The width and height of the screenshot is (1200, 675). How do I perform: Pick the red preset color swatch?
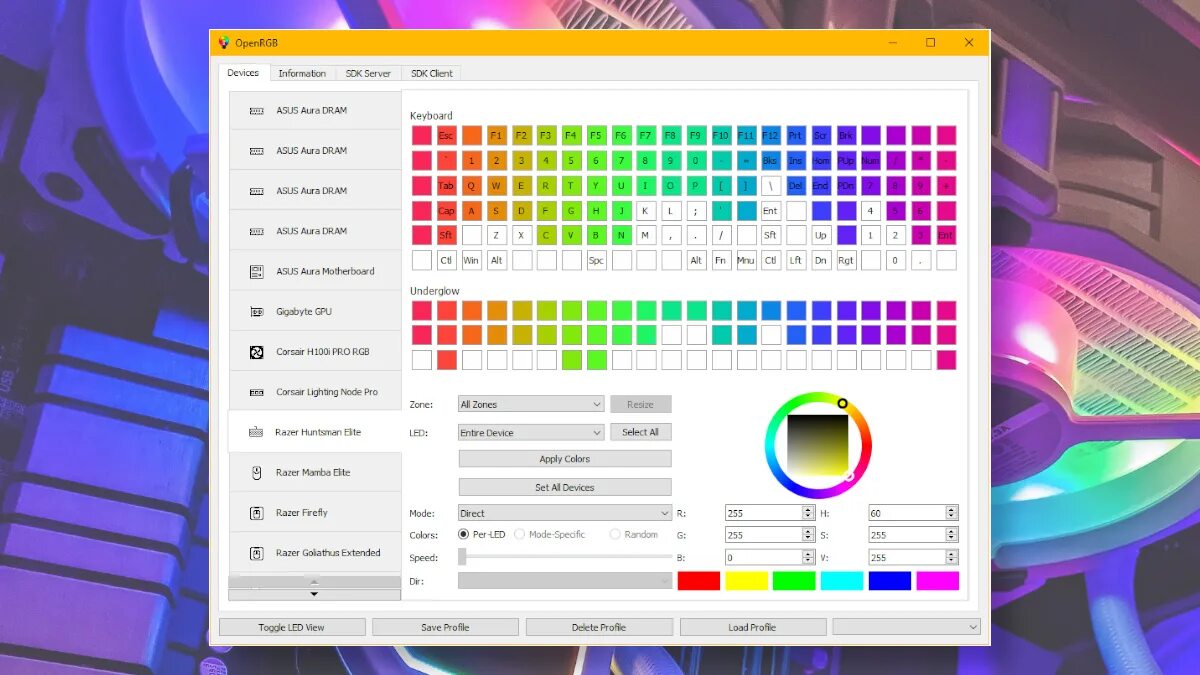coord(699,580)
